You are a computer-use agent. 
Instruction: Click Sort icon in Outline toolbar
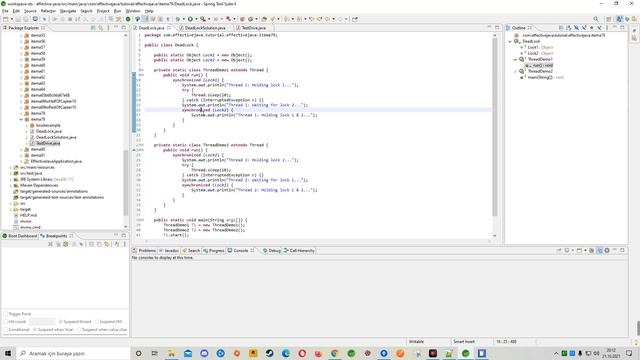click(x=569, y=28)
